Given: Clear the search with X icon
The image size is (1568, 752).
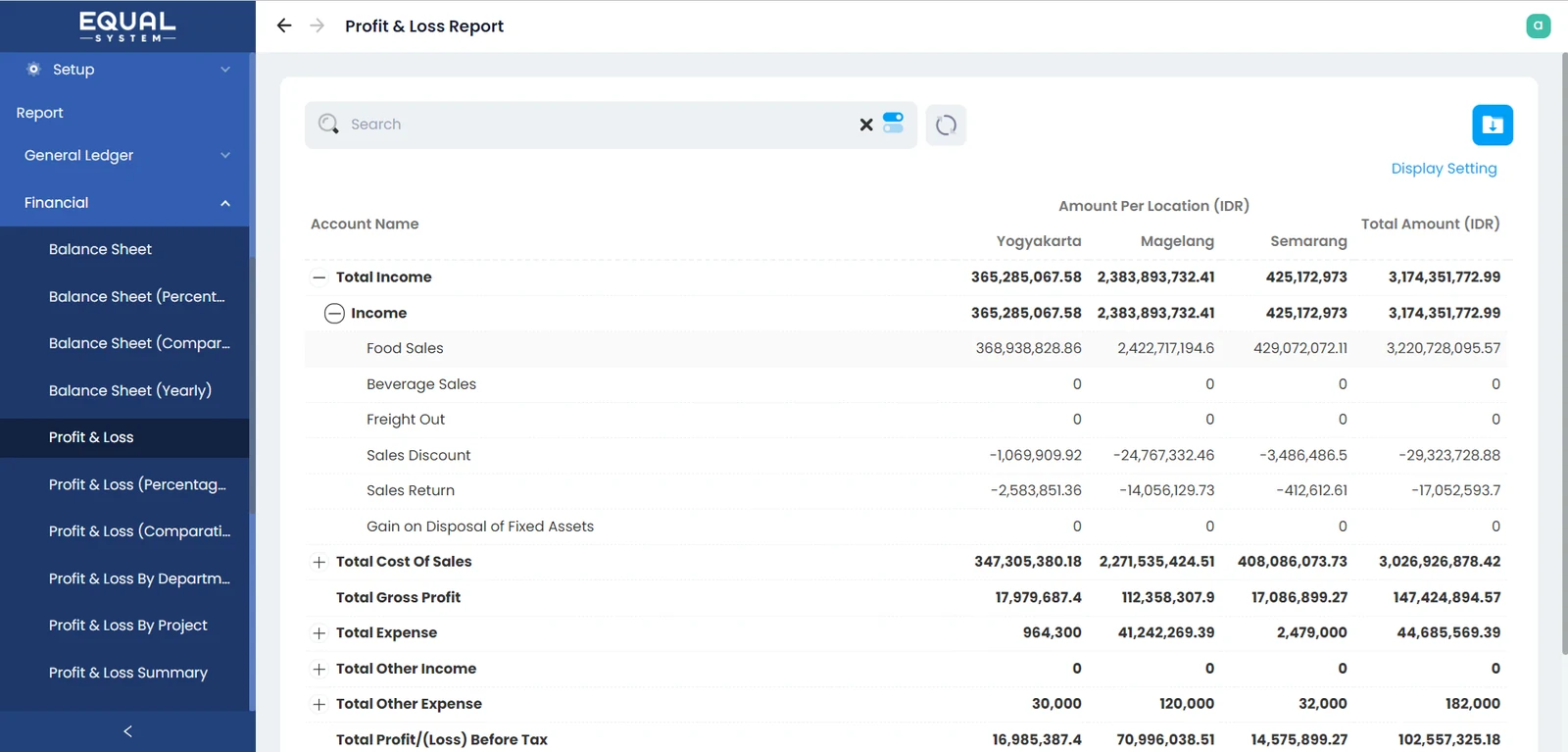Looking at the screenshot, I should tap(866, 125).
